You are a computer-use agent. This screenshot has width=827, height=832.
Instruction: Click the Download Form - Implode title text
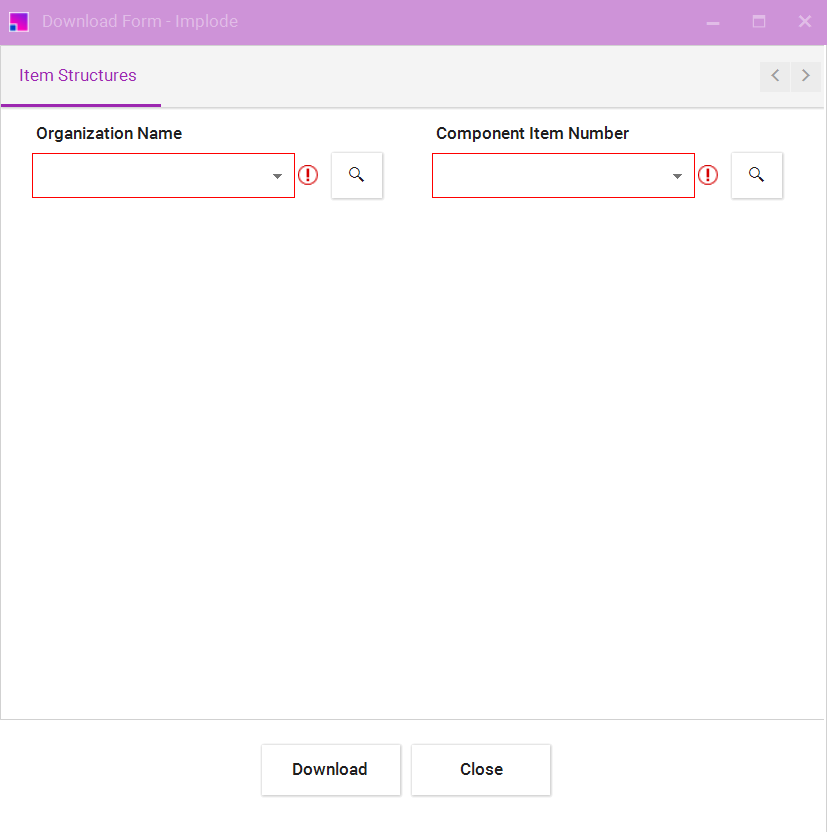point(140,22)
